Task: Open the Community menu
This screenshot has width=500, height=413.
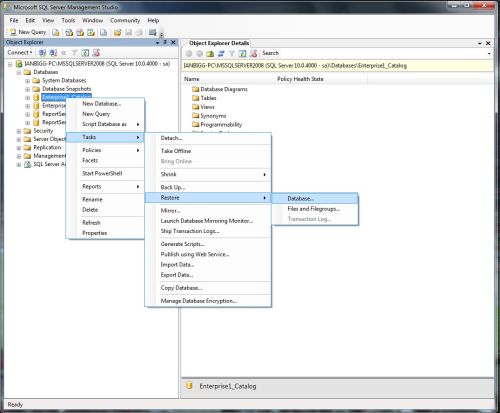Action: coord(125,20)
